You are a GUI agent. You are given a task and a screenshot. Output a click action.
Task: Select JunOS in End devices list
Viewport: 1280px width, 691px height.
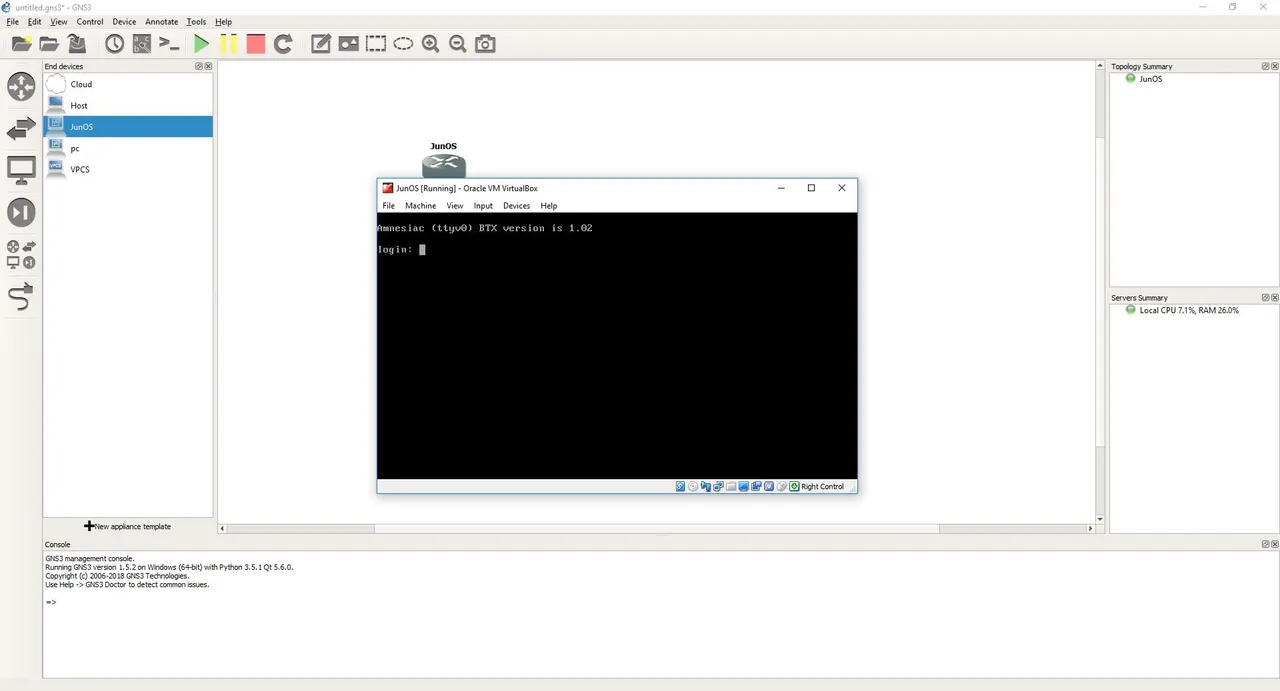[x=128, y=127]
